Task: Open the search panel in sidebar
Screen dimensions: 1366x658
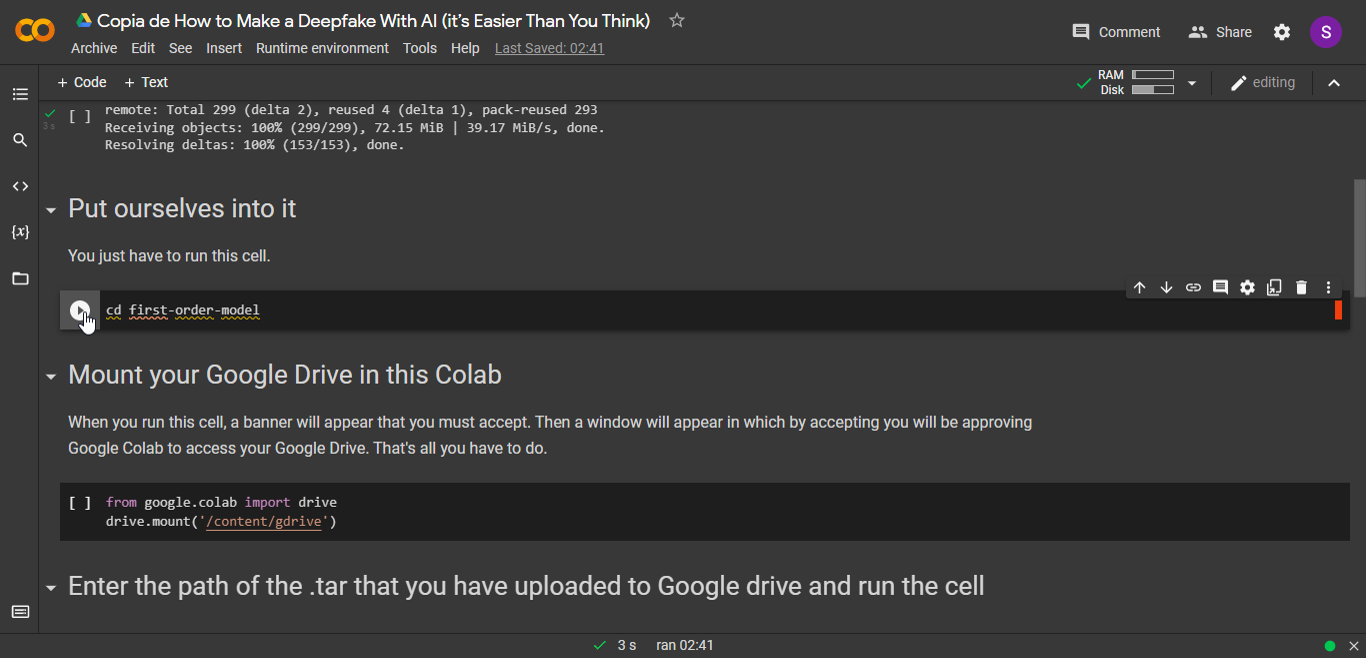Action: click(20, 140)
